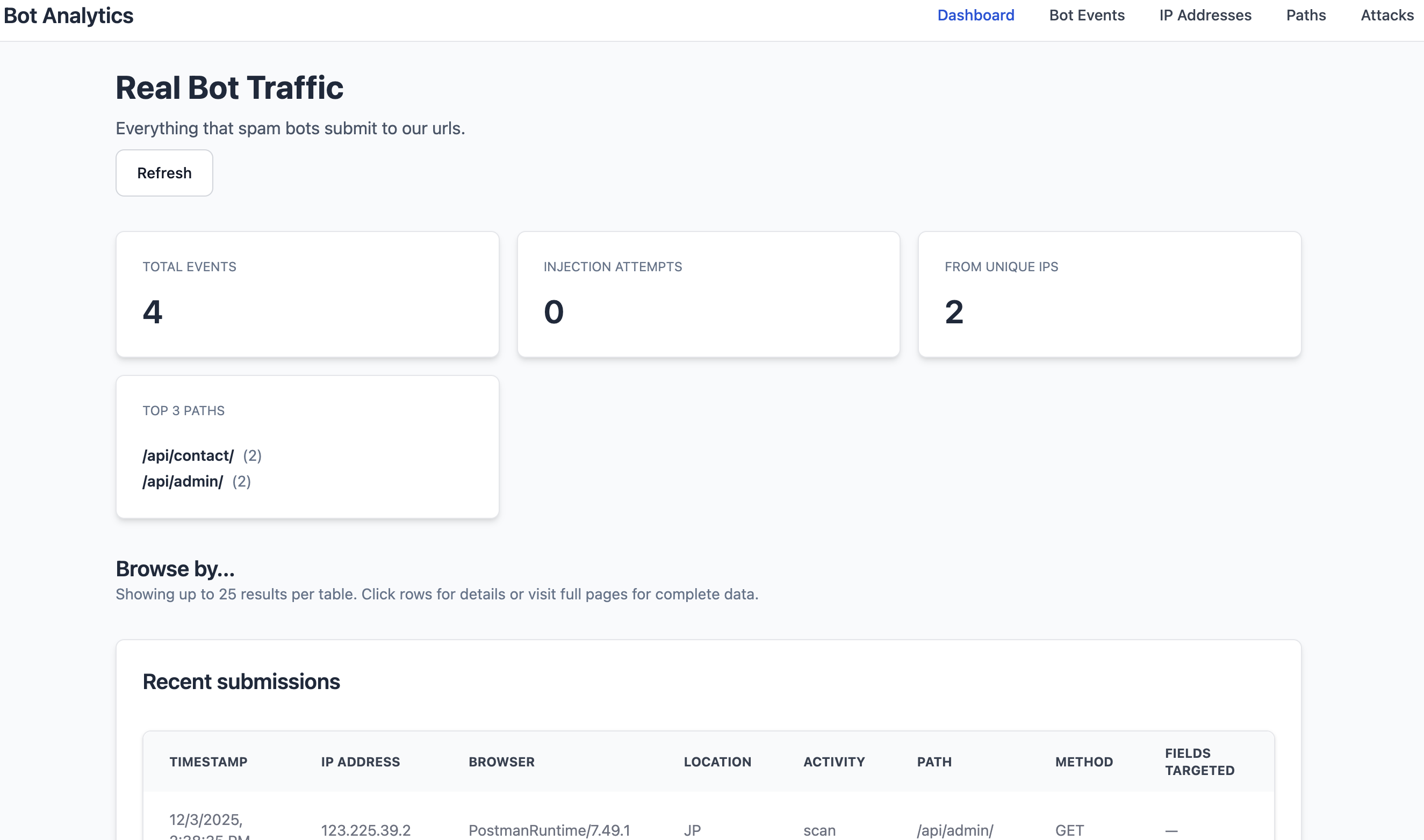Click PostmanRuntime/7.49.1 browser cell
The height and width of the screenshot is (840, 1424).
[x=549, y=830]
